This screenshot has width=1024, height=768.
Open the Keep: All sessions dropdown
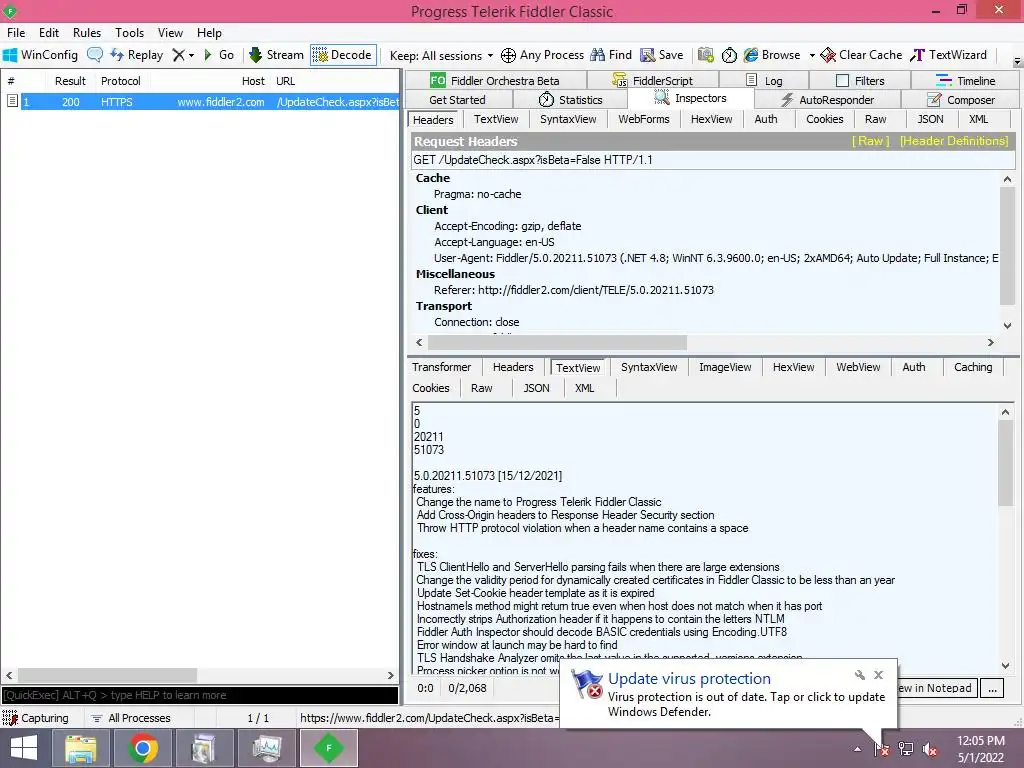pyautogui.click(x=441, y=56)
